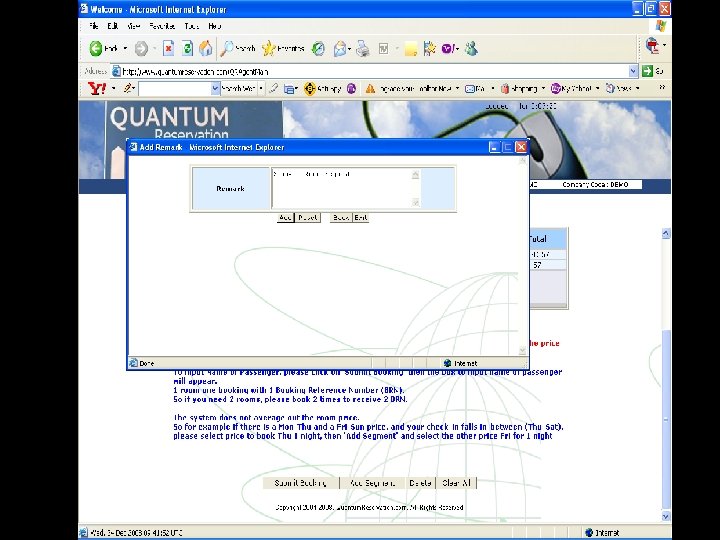
Task: Open the Yahoo Y! logo dropdown arrow
Action: point(113,88)
